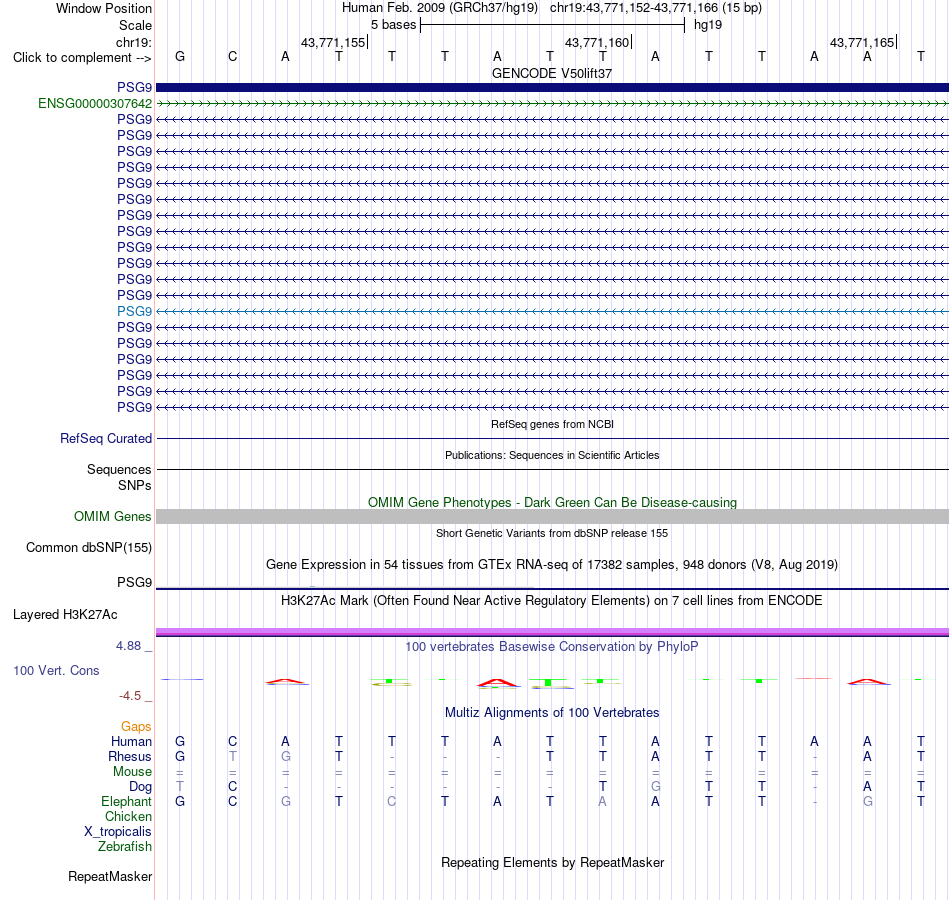Click the SNPs track label
The width and height of the screenshot is (950, 900).
click(135, 485)
